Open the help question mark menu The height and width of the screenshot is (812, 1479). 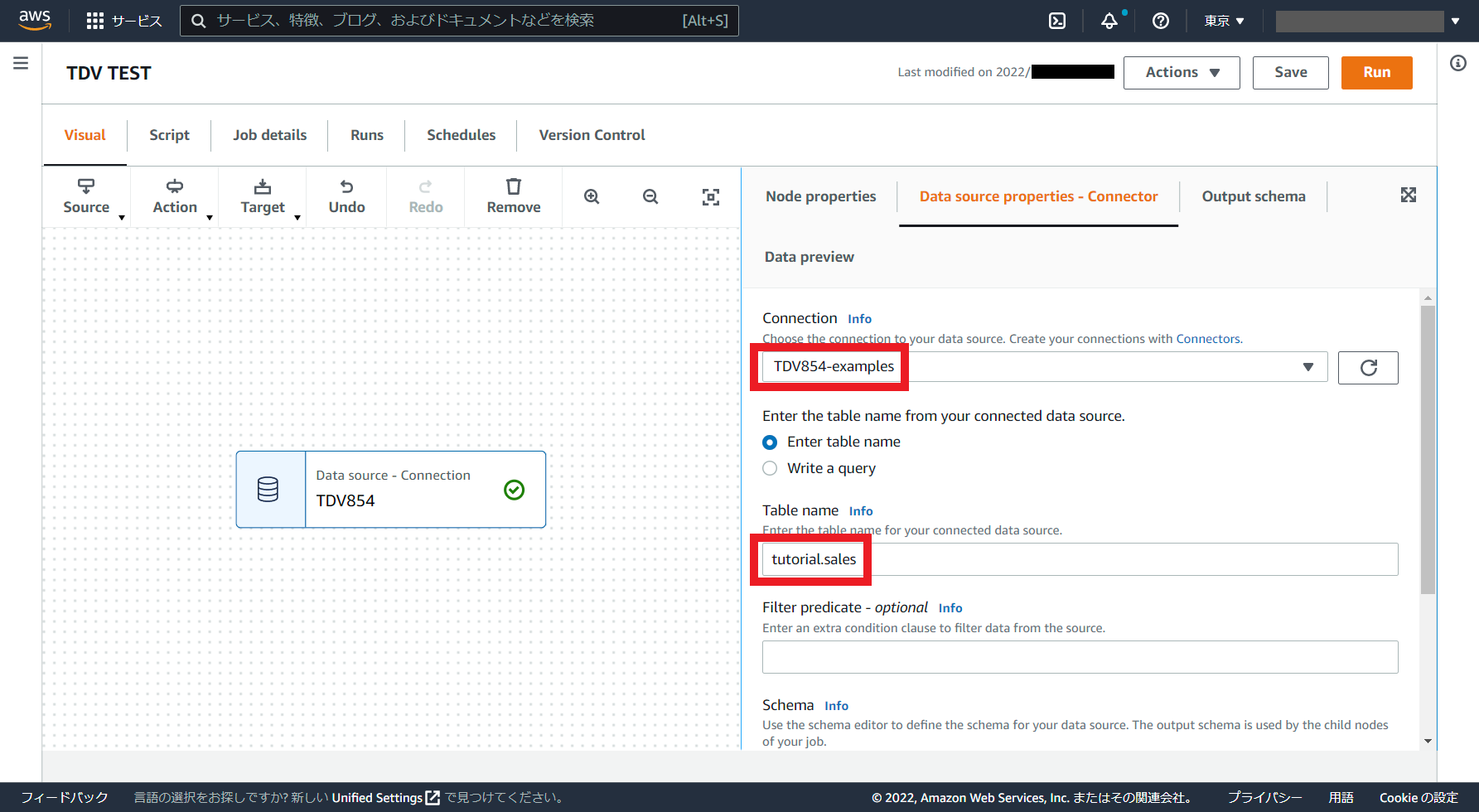click(x=1161, y=21)
